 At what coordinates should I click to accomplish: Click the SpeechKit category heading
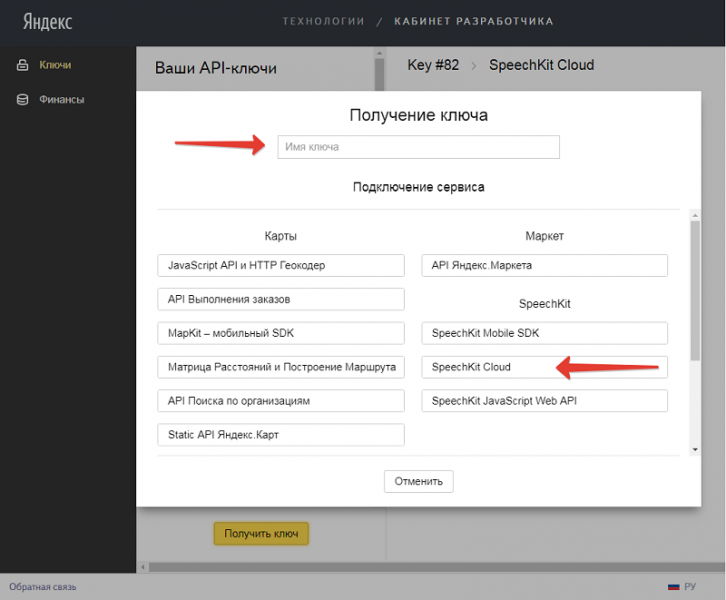pyautogui.click(x=544, y=304)
